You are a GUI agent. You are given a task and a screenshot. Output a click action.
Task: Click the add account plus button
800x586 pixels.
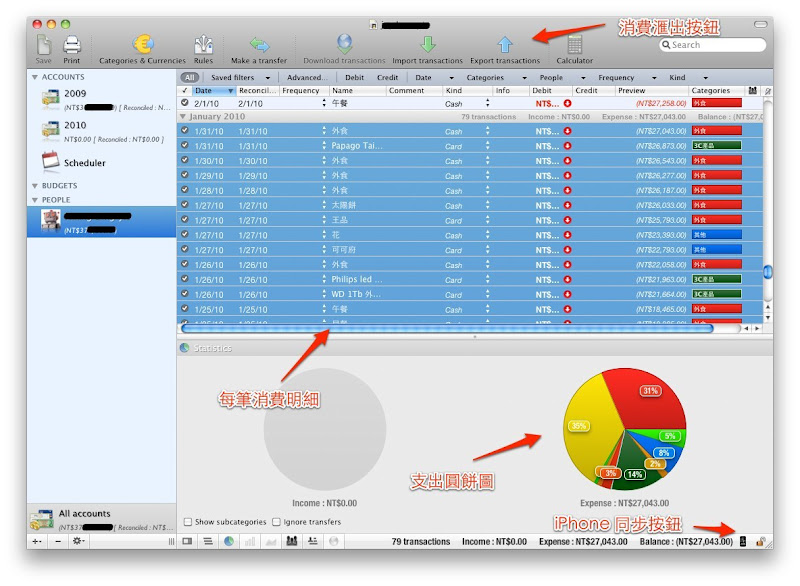(x=37, y=541)
